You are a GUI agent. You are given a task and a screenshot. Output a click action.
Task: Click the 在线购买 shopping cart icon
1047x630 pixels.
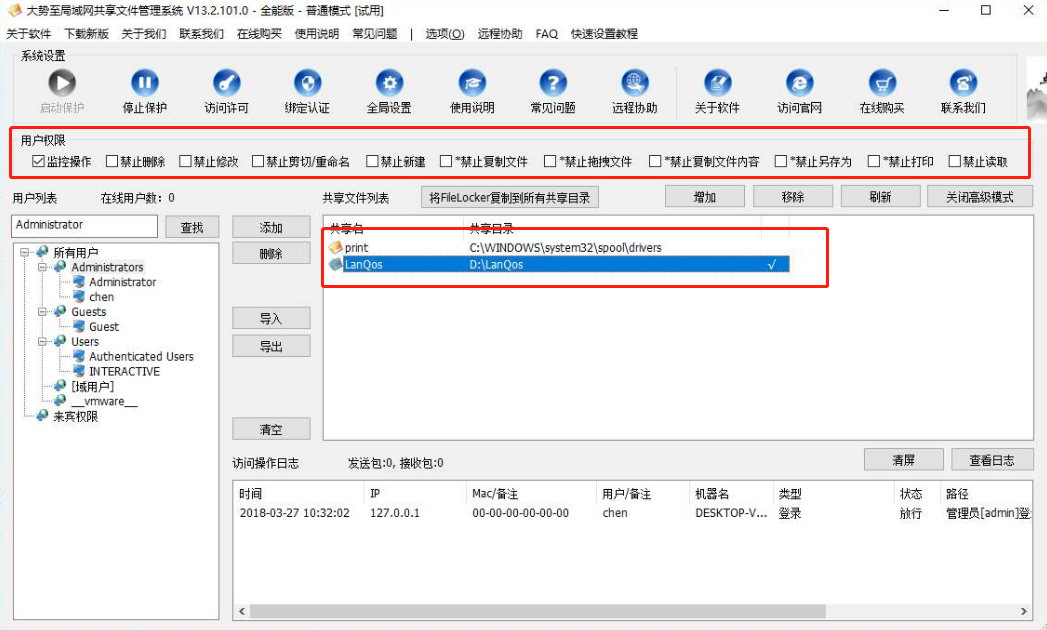click(881, 83)
